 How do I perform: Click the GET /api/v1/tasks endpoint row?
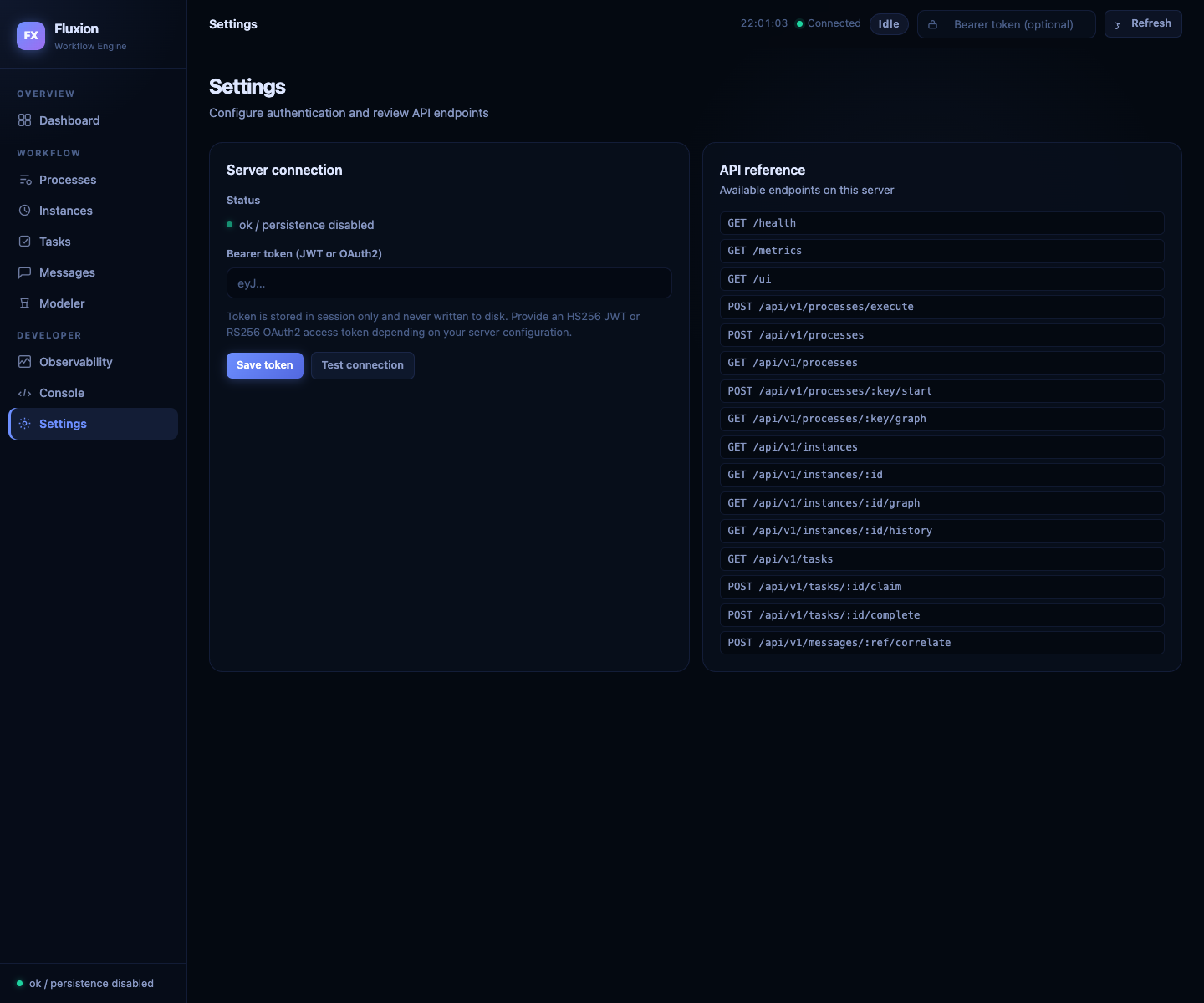point(942,559)
